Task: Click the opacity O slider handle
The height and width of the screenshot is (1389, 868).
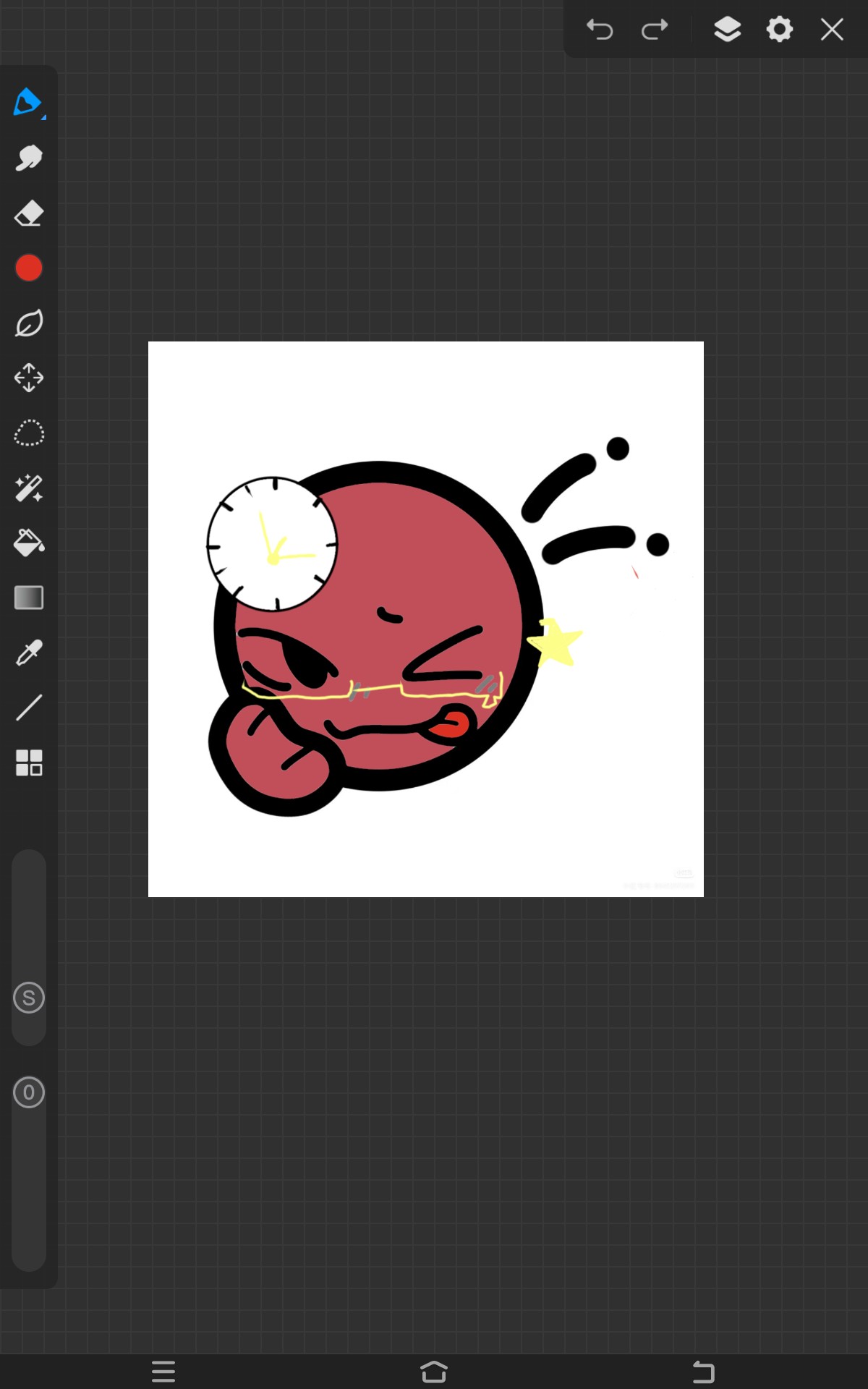Action: pyautogui.click(x=29, y=1092)
